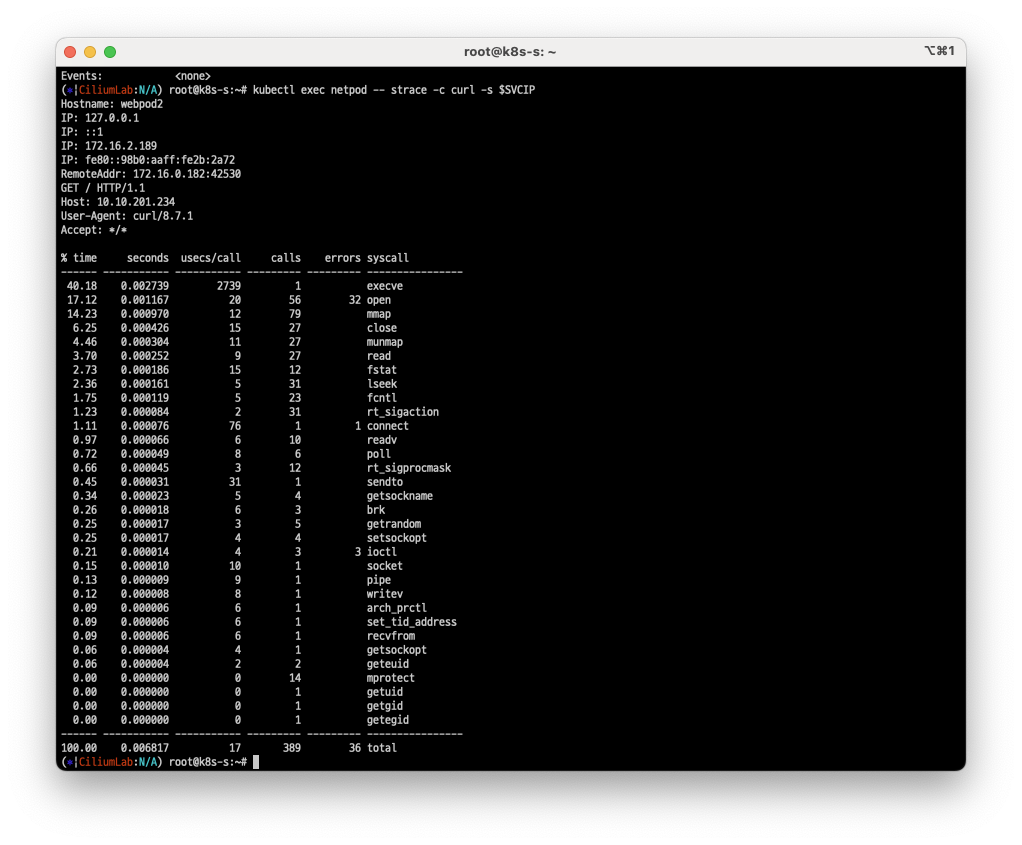Screen dimensions: 1022x845
Task: Click the arch_prctl syscall name
Action: pyautogui.click(x=397, y=608)
